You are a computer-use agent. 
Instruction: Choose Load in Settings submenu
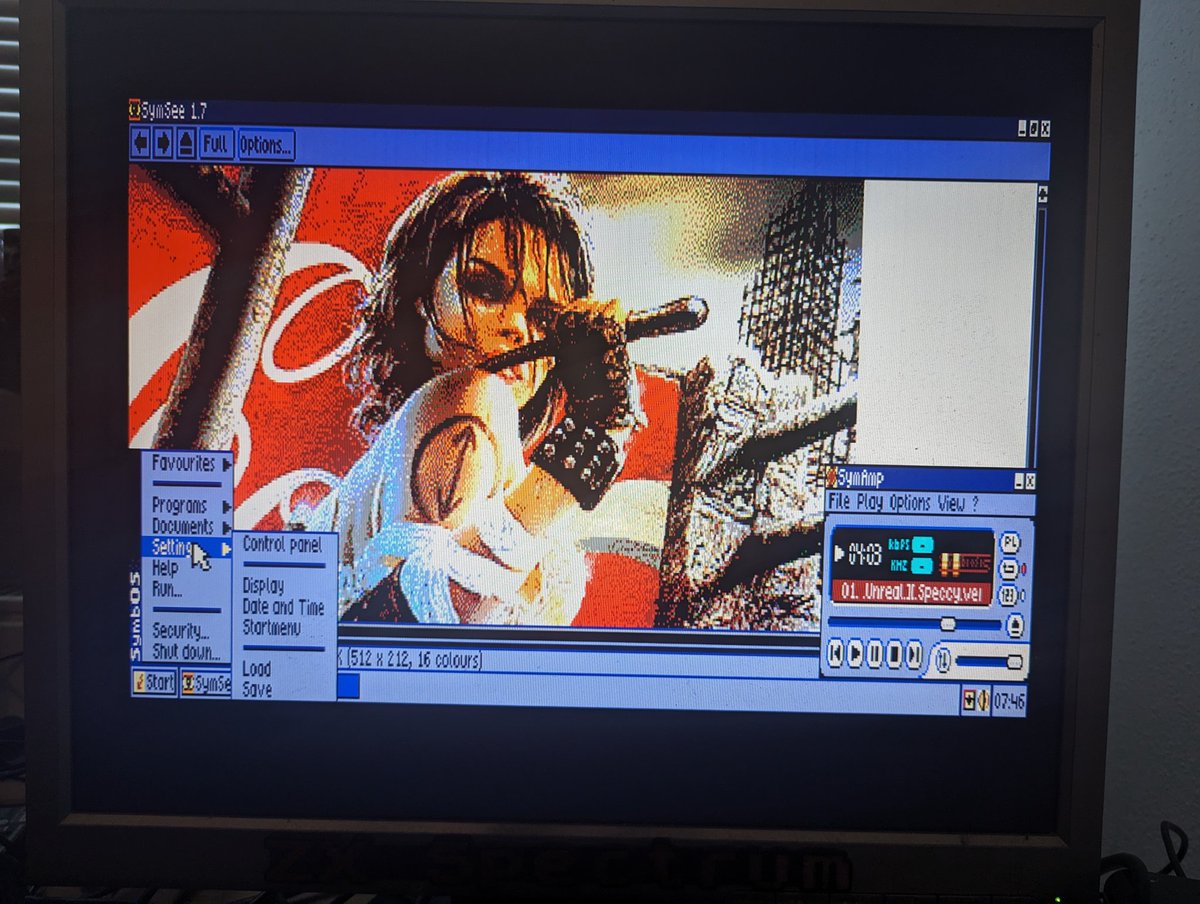point(284,669)
